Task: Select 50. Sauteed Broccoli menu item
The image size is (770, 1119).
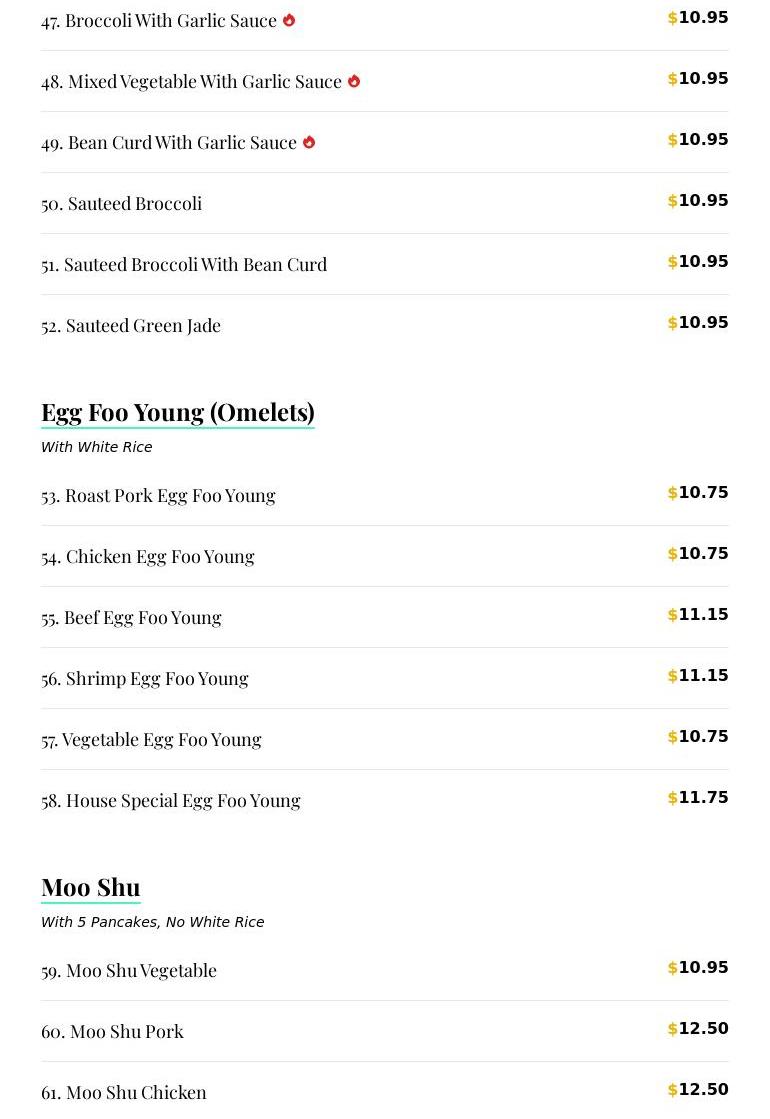Action: point(122,203)
